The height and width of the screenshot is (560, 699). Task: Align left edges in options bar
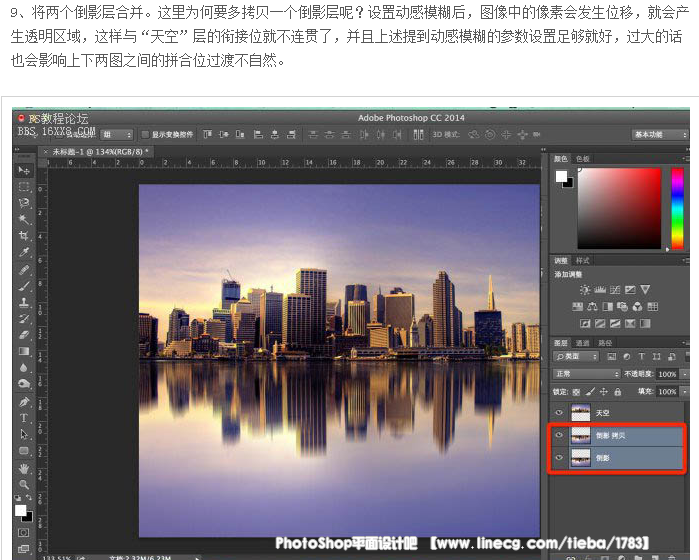pos(258,134)
